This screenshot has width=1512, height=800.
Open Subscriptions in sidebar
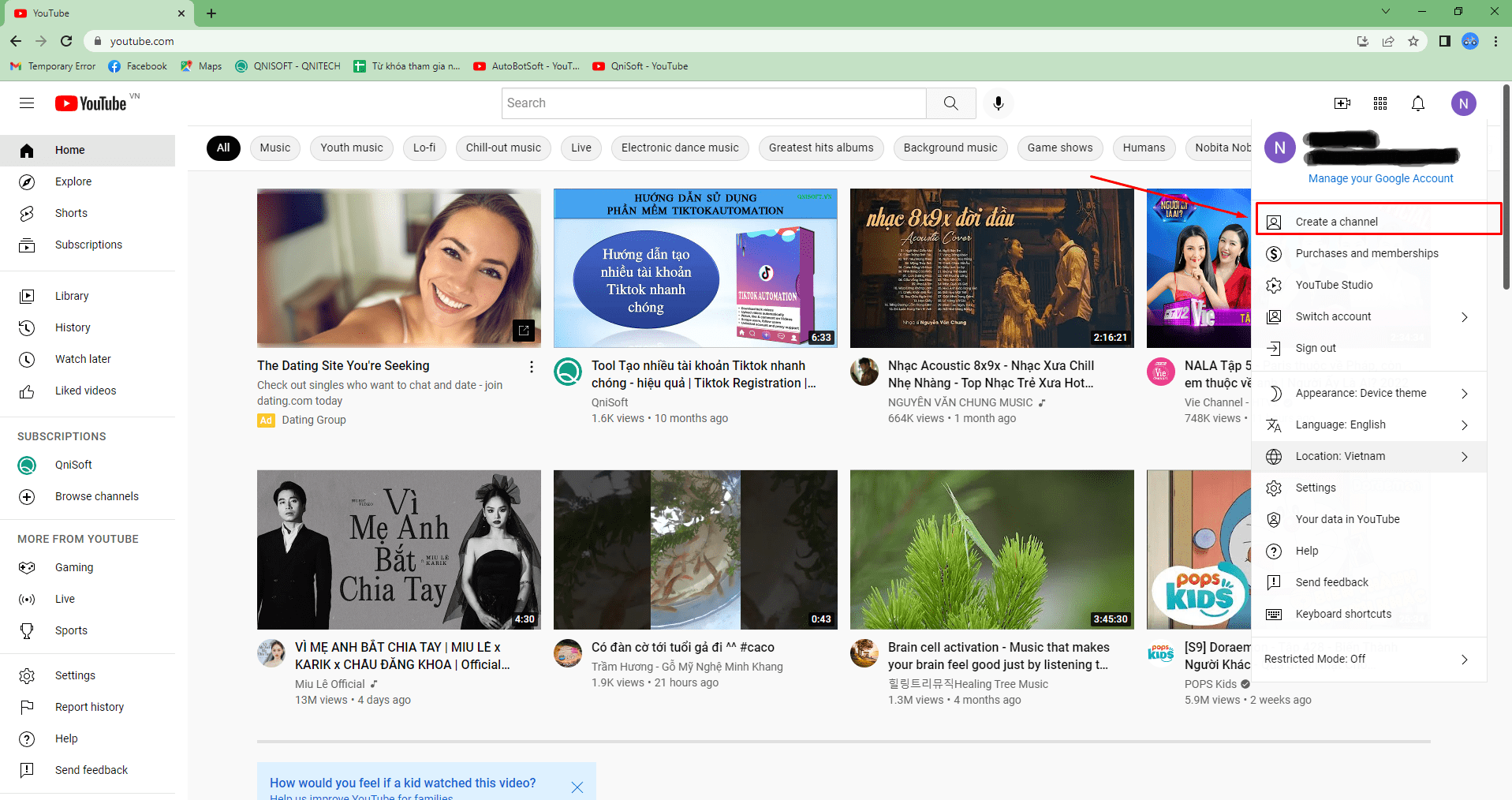click(x=88, y=245)
